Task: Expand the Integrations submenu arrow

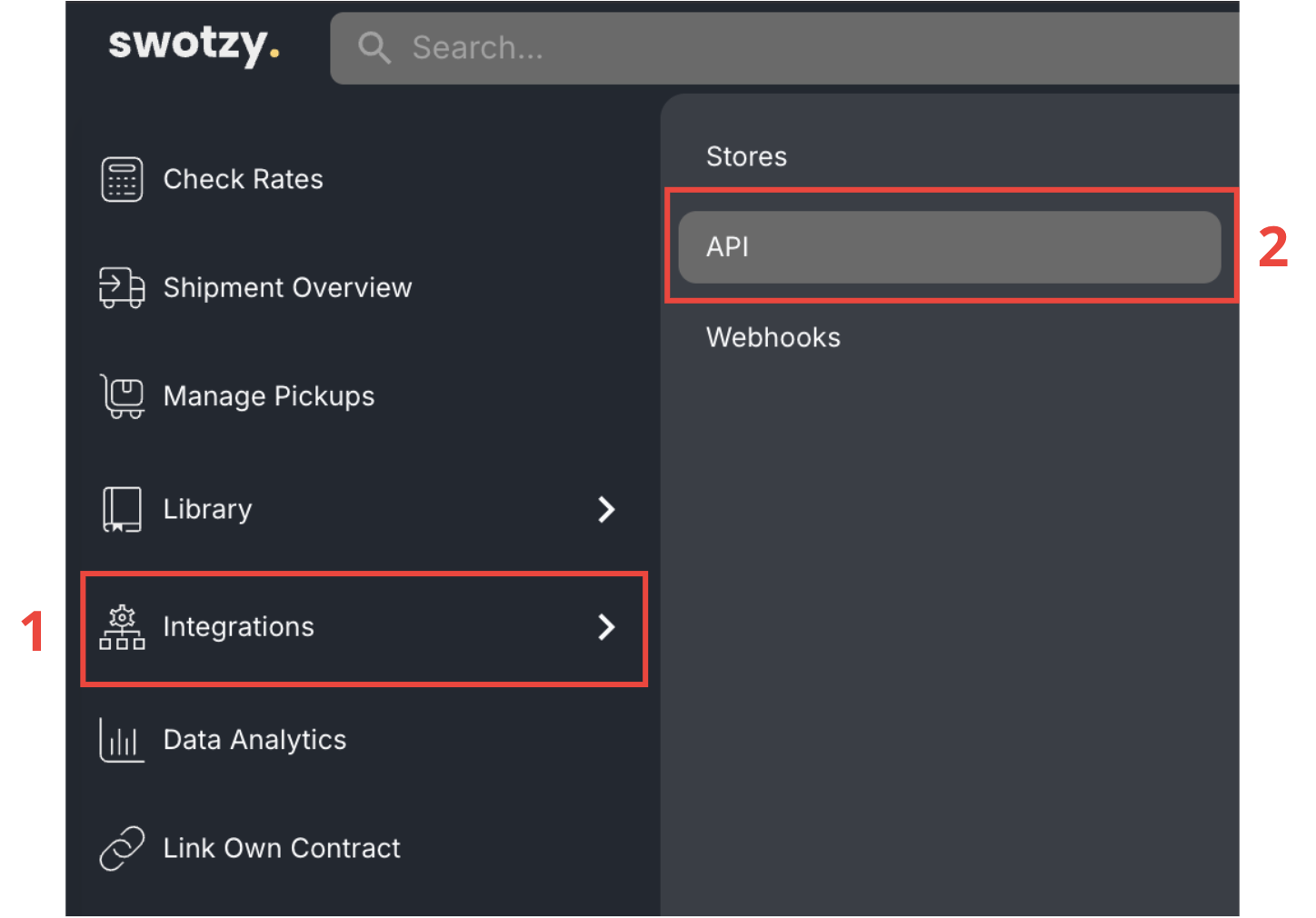Action: pyautogui.click(x=606, y=627)
